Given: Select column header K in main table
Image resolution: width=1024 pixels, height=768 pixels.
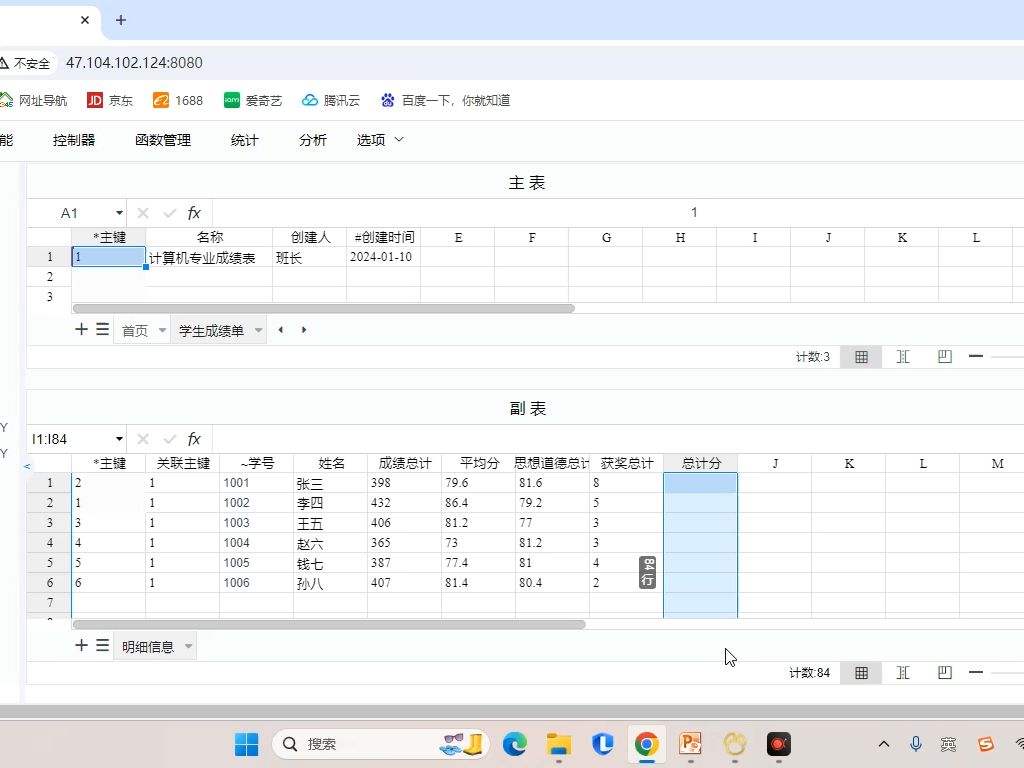Looking at the screenshot, I should 902,238.
